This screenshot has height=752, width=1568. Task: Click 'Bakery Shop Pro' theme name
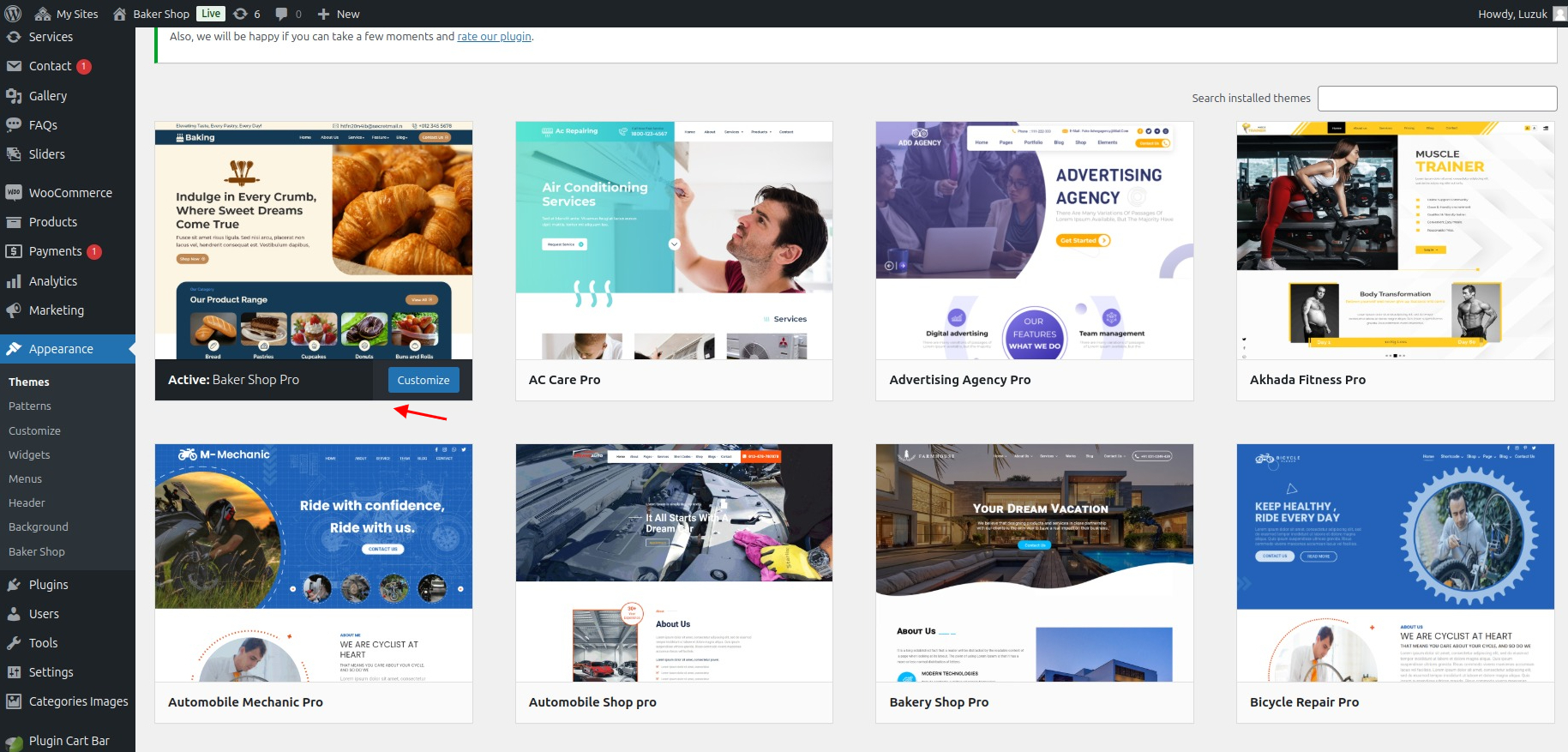[x=939, y=702]
